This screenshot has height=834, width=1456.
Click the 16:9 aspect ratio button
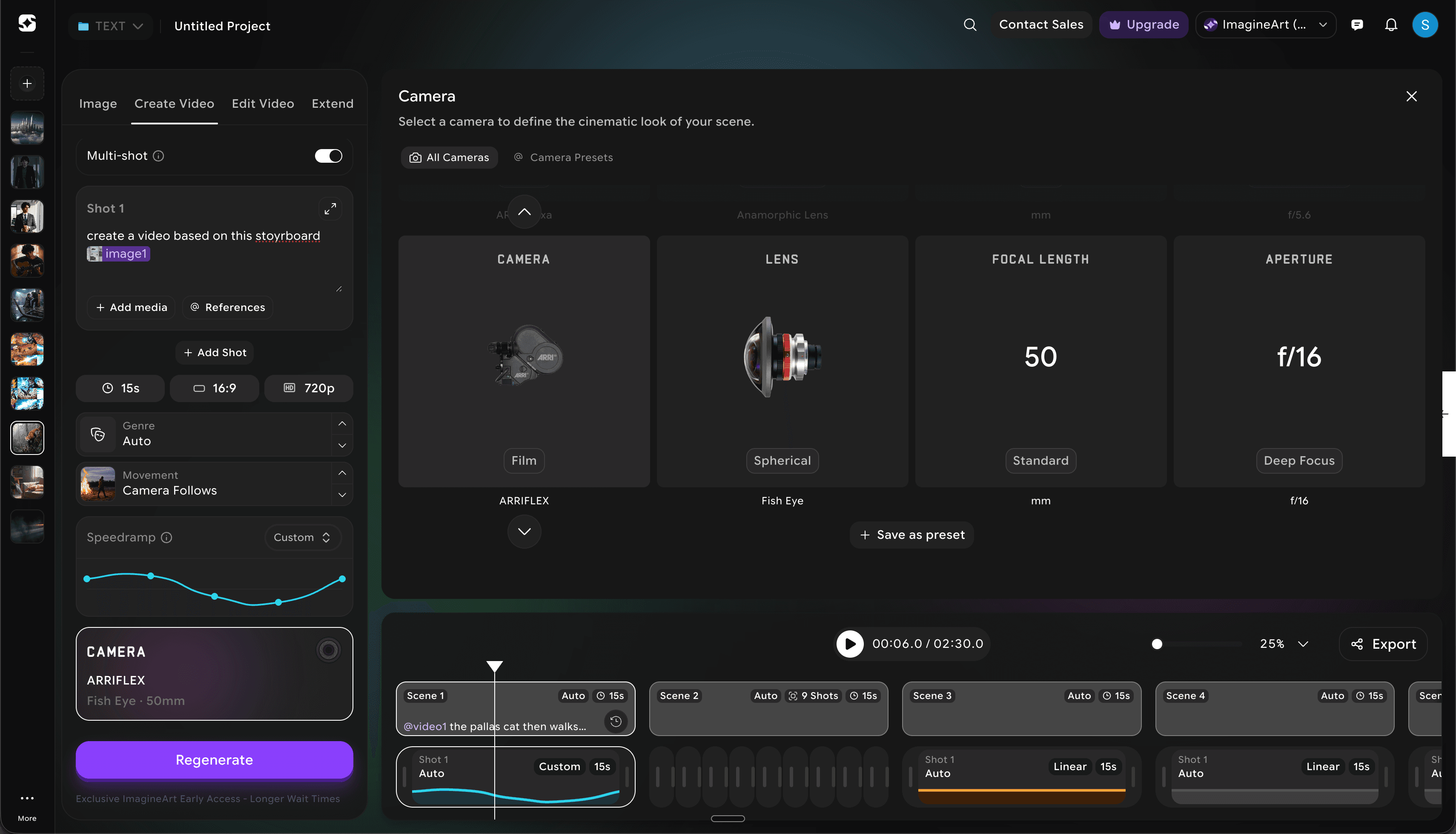pos(215,388)
